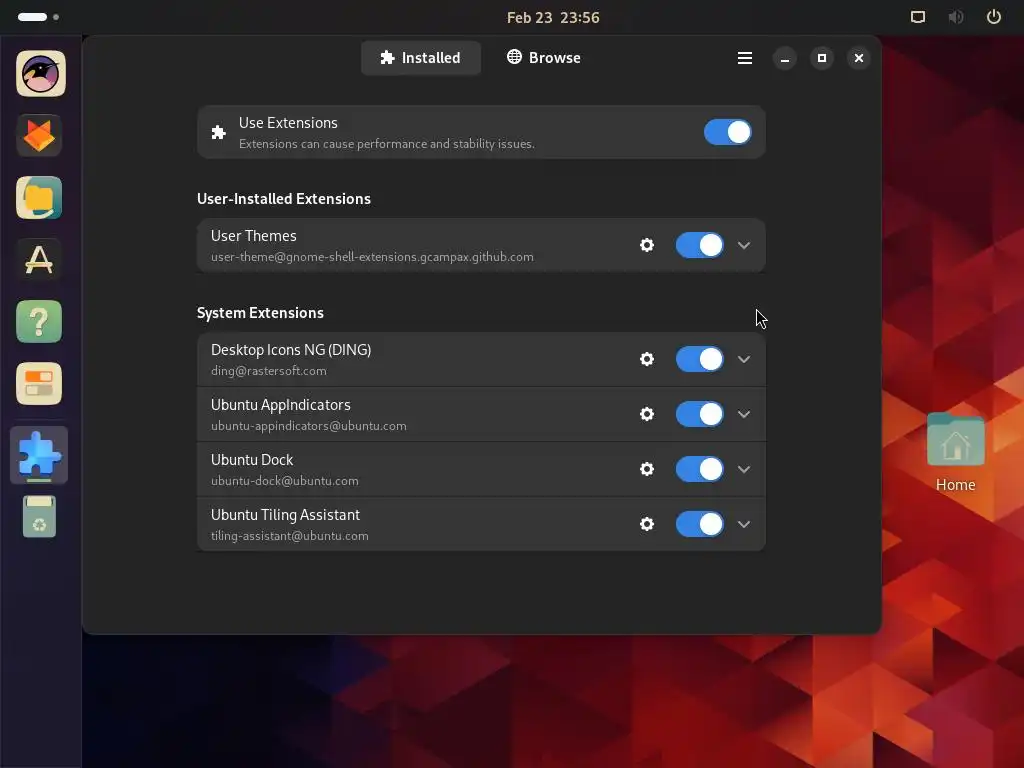1024x768 pixels.
Task: Minimize the Extension Manager window
Action: 784,58
